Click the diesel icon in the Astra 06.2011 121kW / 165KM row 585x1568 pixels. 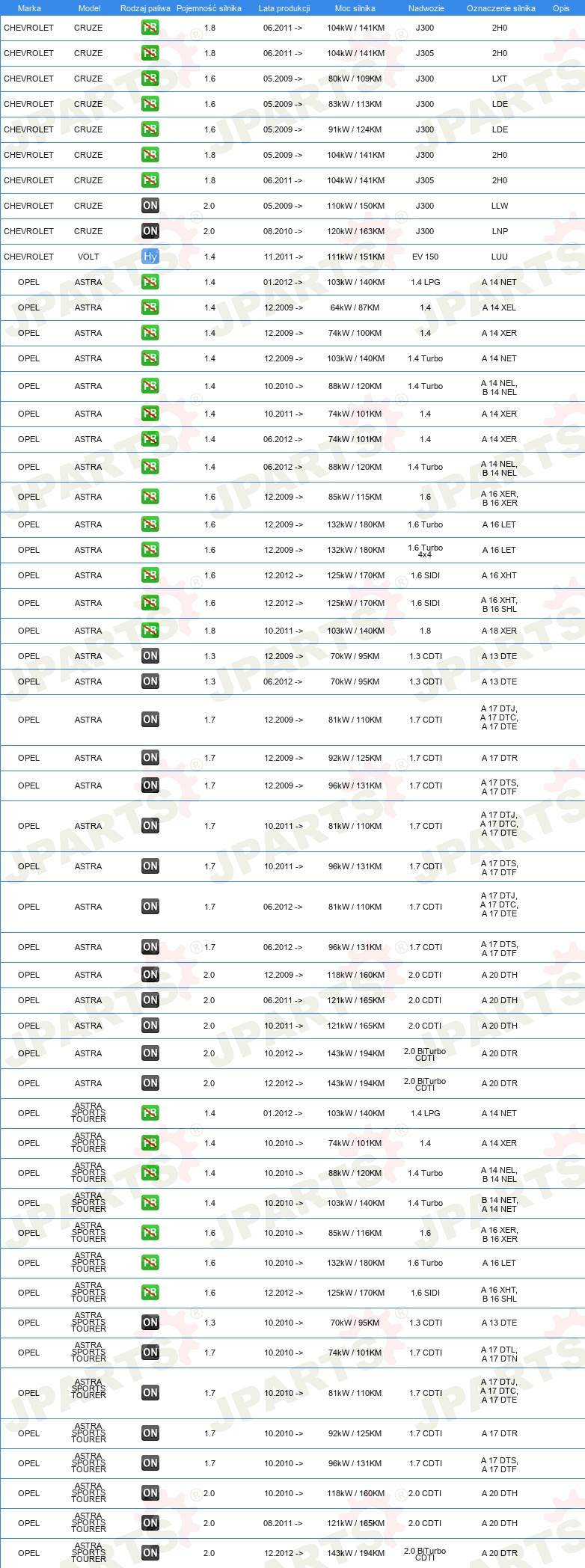click(150, 1000)
